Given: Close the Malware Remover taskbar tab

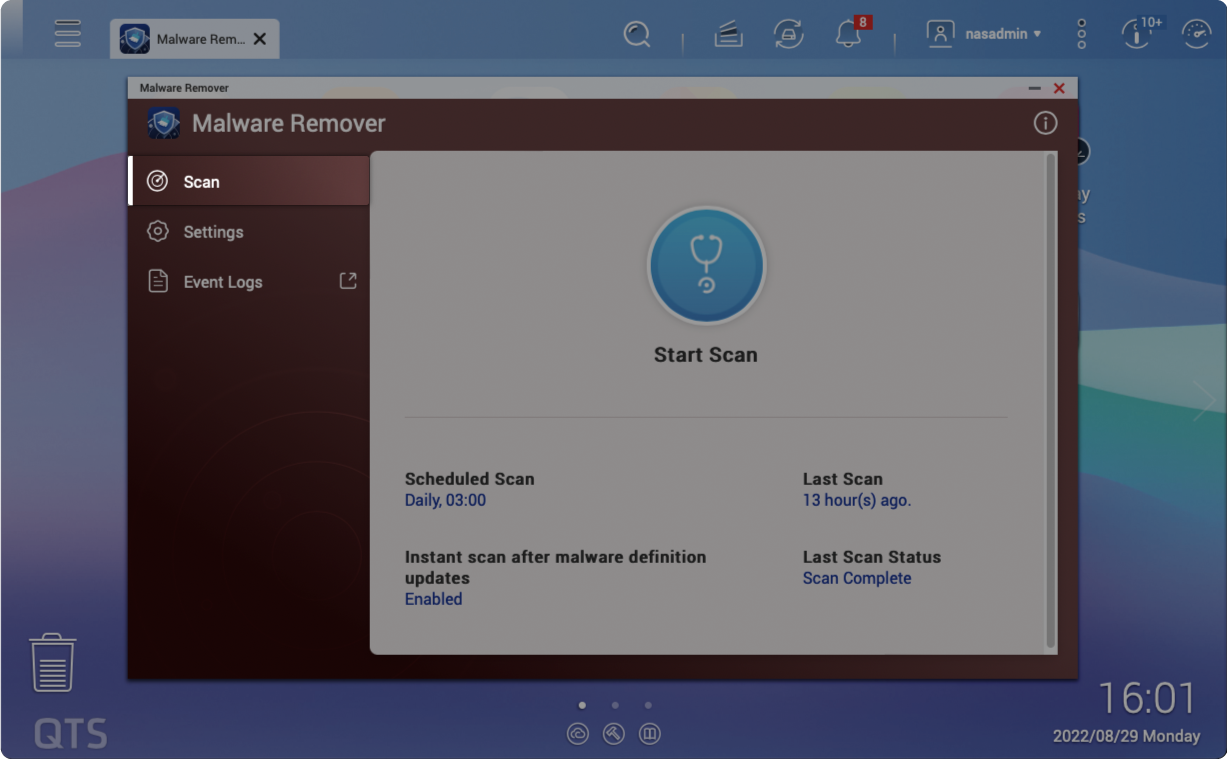Looking at the screenshot, I should [260, 39].
